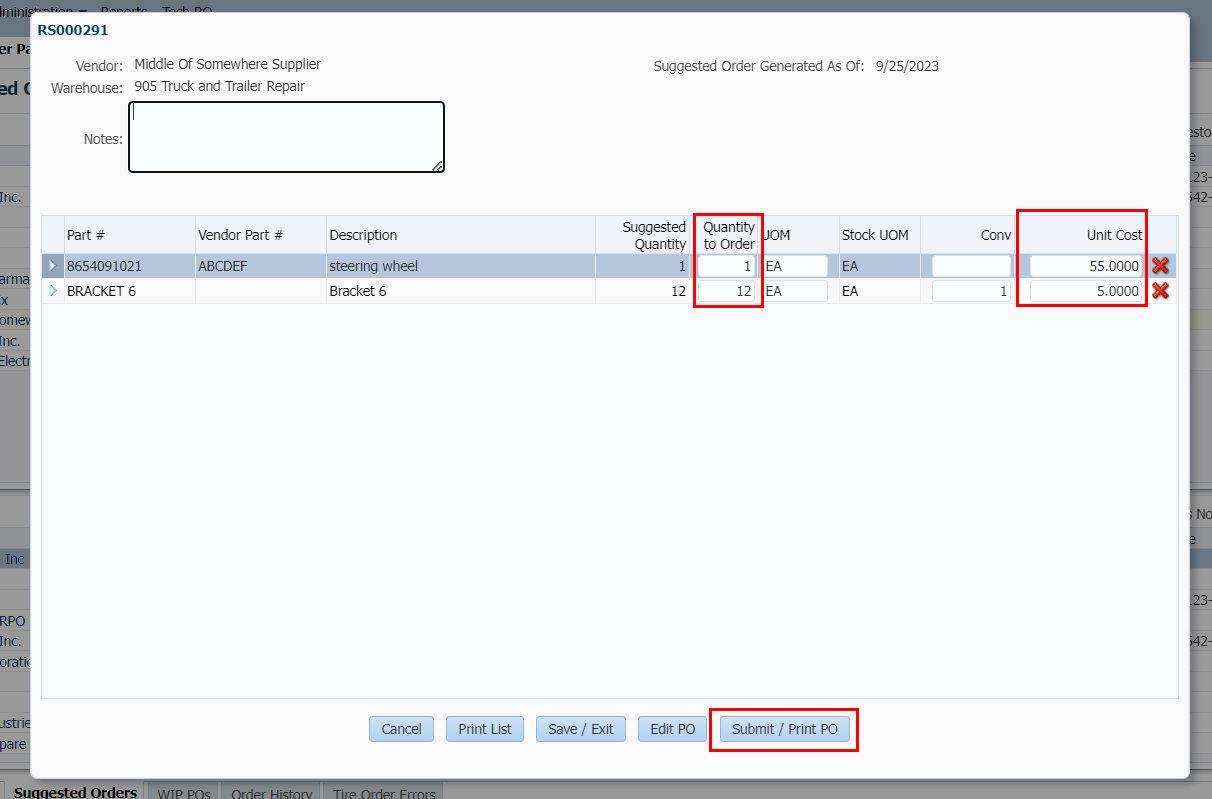Click the Cancel button
This screenshot has width=1212, height=799.
point(401,729)
